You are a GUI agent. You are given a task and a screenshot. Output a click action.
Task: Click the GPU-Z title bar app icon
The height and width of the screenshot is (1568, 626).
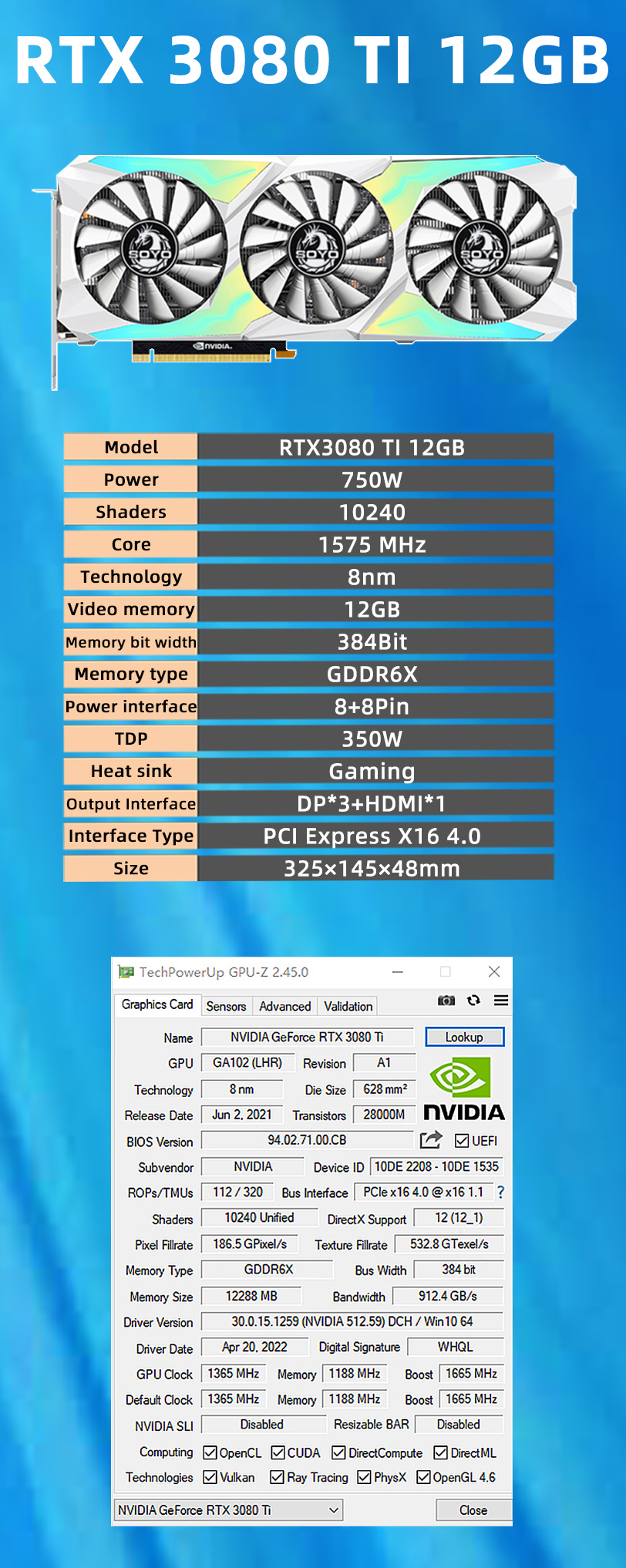(126, 972)
